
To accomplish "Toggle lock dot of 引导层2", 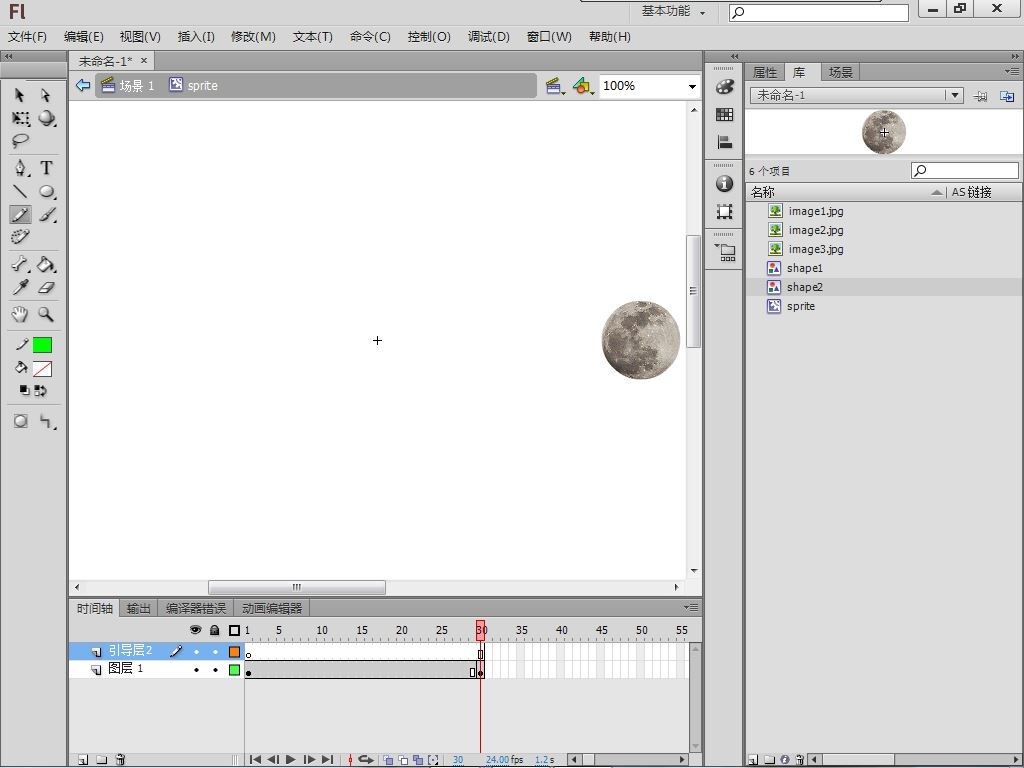I will coord(215,652).
